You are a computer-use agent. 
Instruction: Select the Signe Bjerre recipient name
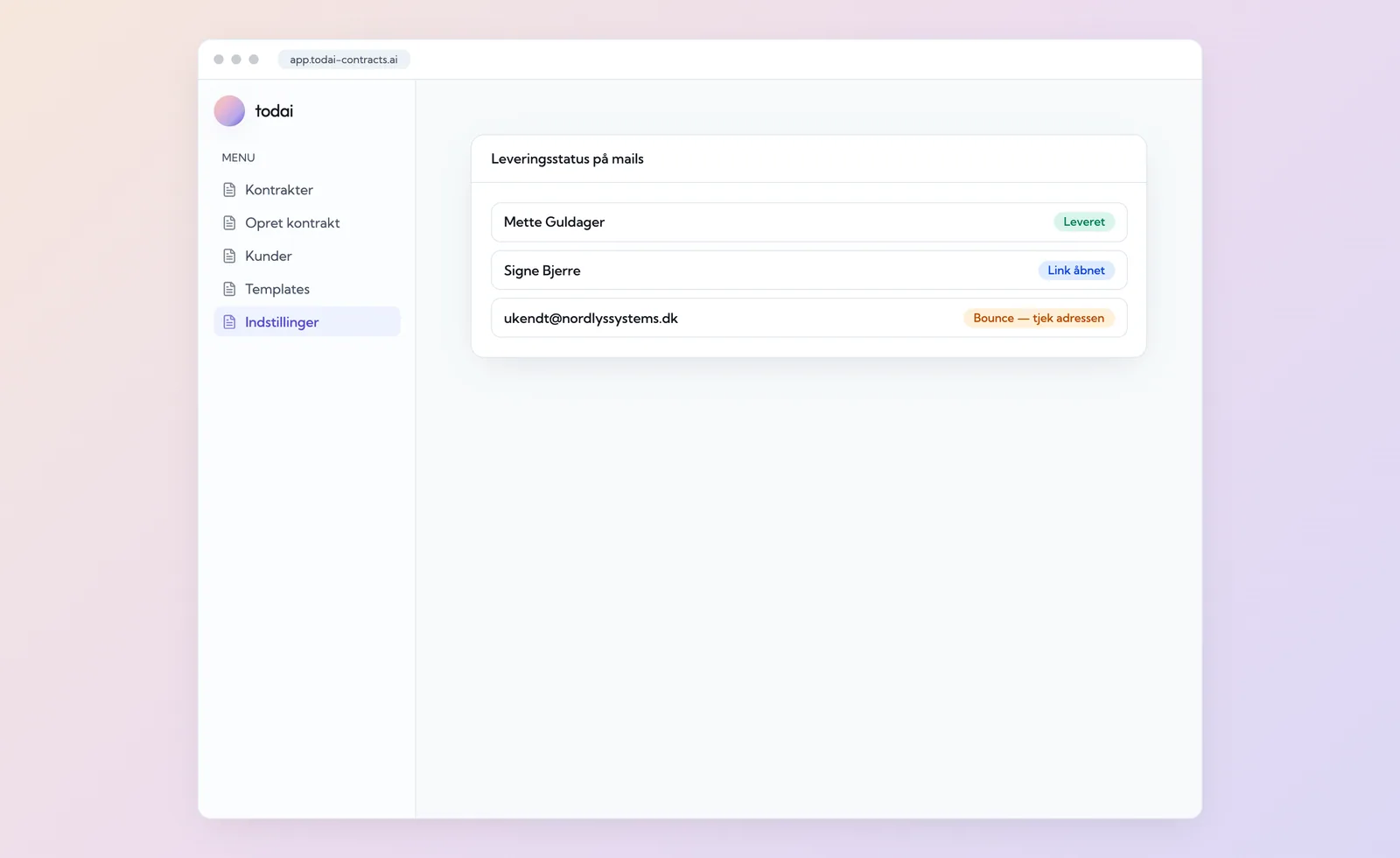click(x=542, y=271)
